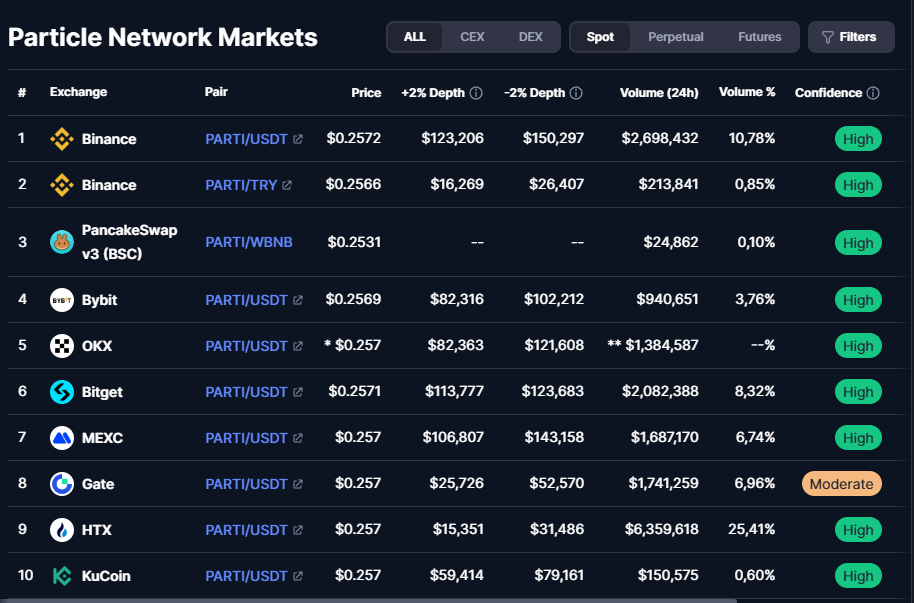Viewport: 914px width, 603px height.
Task: Select the Spot market tab
Action: [600, 37]
